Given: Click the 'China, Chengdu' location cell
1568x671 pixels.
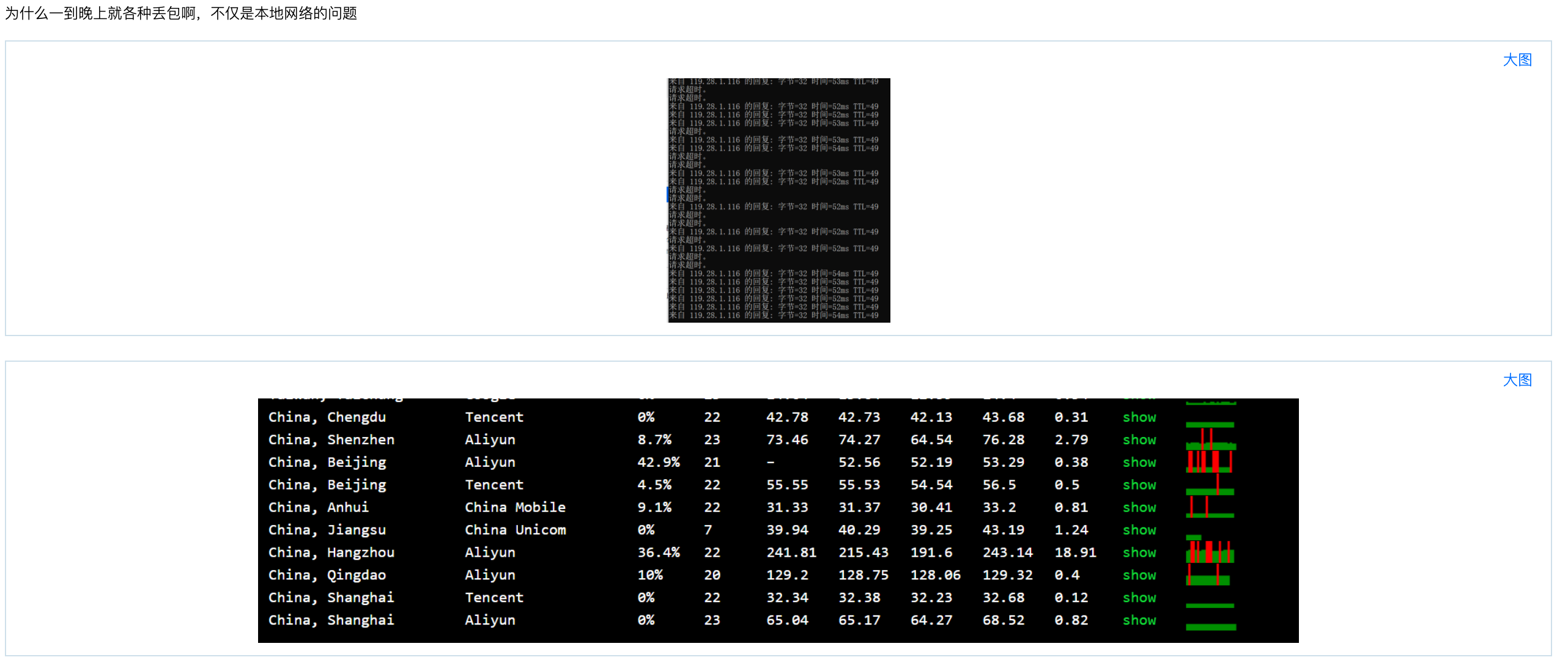Looking at the screenshot, I should [327, 417].
